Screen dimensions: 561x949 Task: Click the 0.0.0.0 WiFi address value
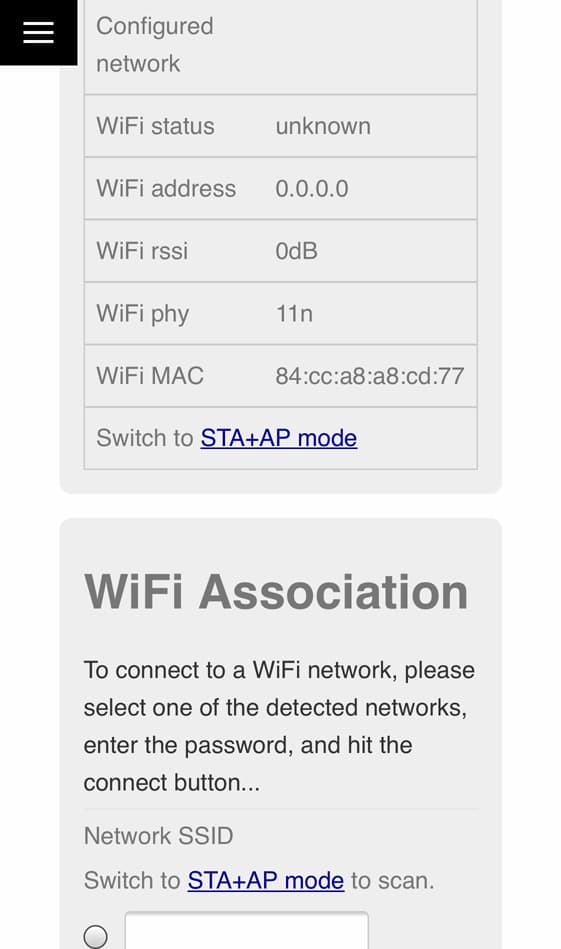coord(312,189)
